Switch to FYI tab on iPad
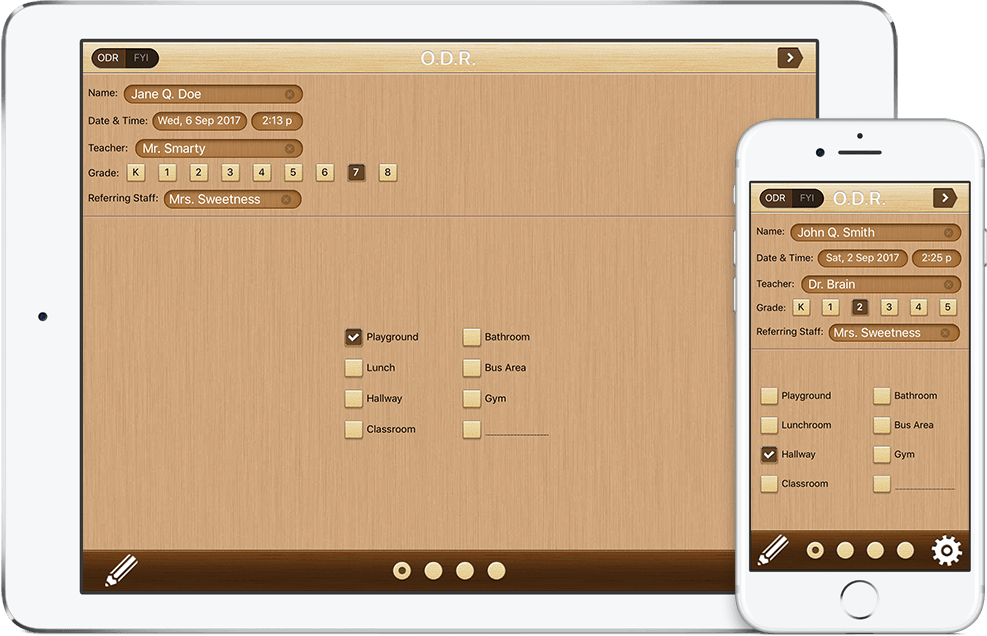Image resolution: width=987 pixels, height=636 pixels. pos(141,58)
